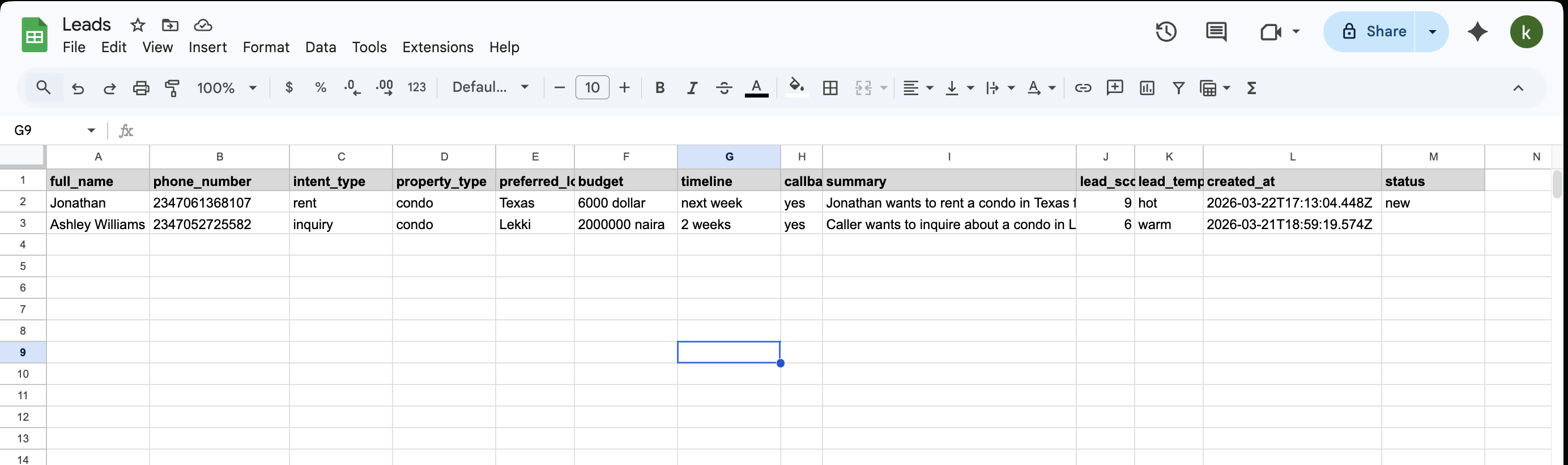Open more number formats 123

click(417, 88)
